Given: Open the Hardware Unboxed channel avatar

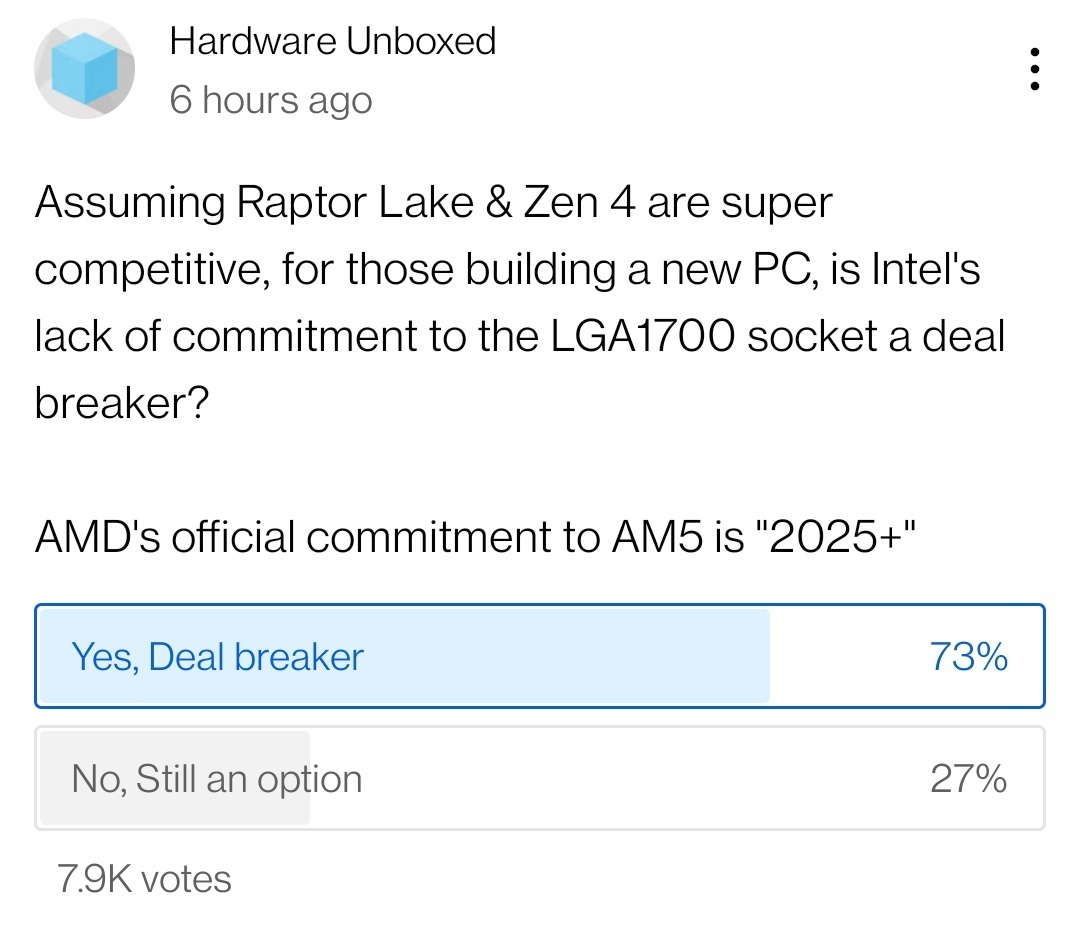Looking at the screenshot, I should (x=84, y=69).
